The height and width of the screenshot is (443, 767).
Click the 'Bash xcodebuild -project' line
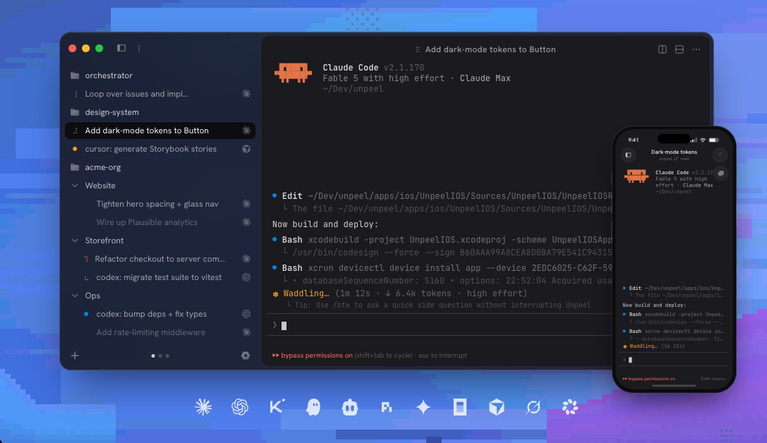point(442,240)
